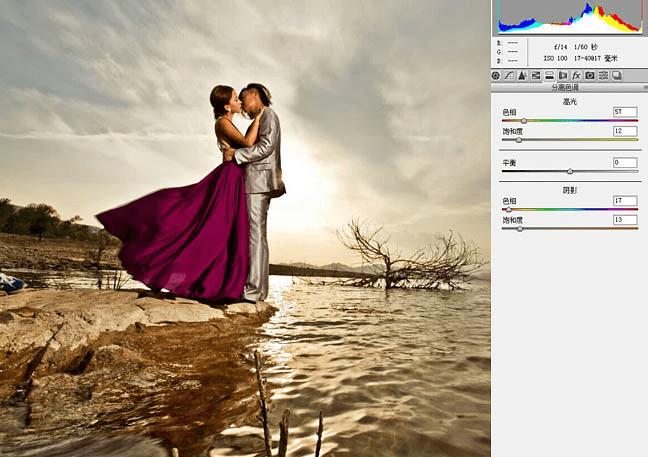Open the HSL / Grayscale panel tab icon
This screenshot has width=648, height=457.
coord(536,75)
